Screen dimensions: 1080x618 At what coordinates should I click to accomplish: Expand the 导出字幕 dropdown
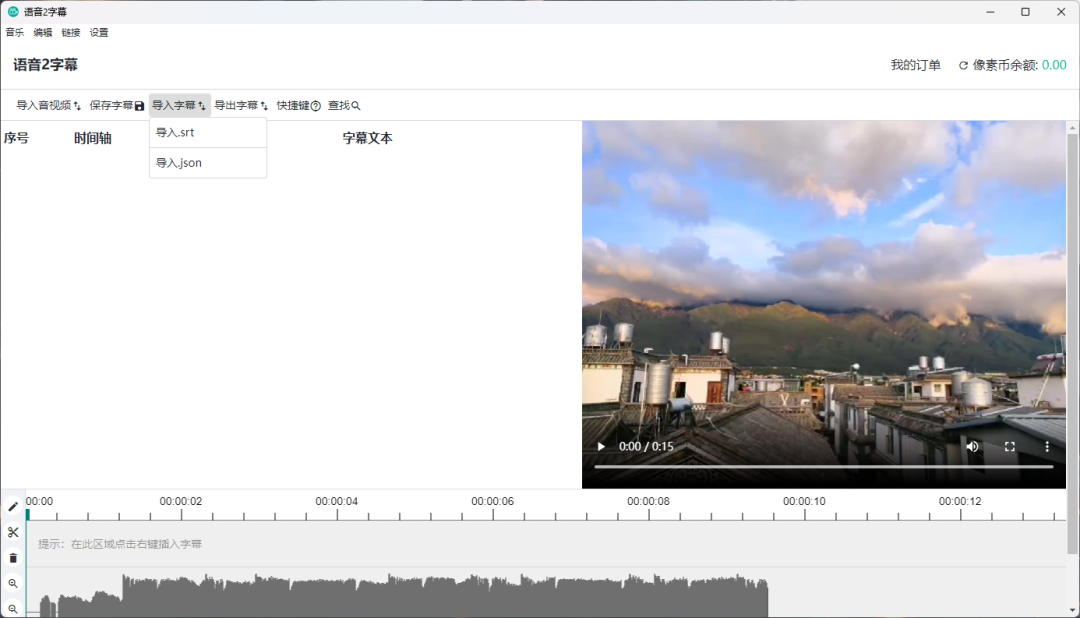pos(241,105)
